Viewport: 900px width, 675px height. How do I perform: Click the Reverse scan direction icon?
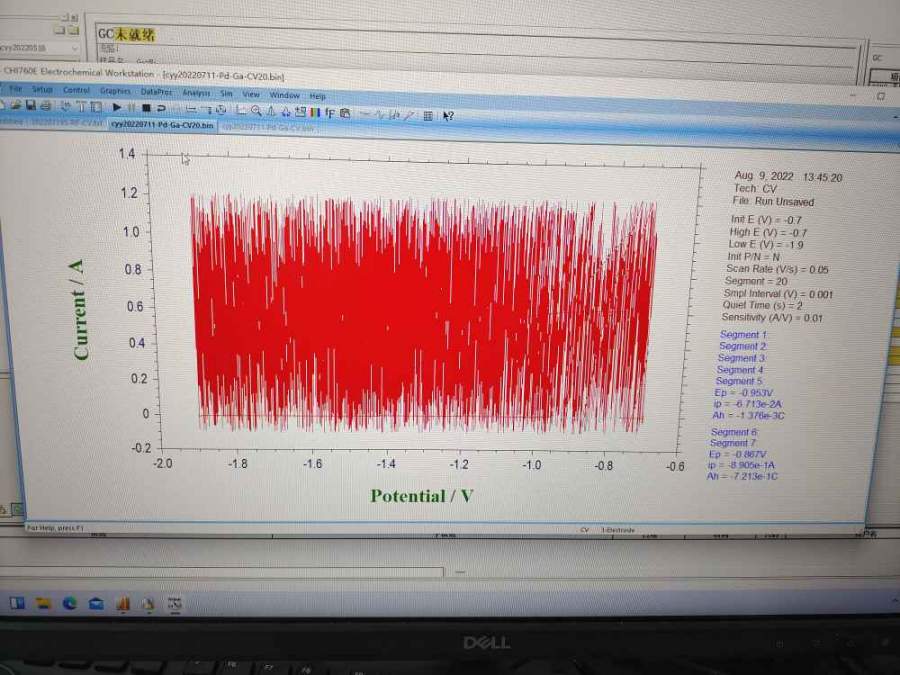click(161, 107)
